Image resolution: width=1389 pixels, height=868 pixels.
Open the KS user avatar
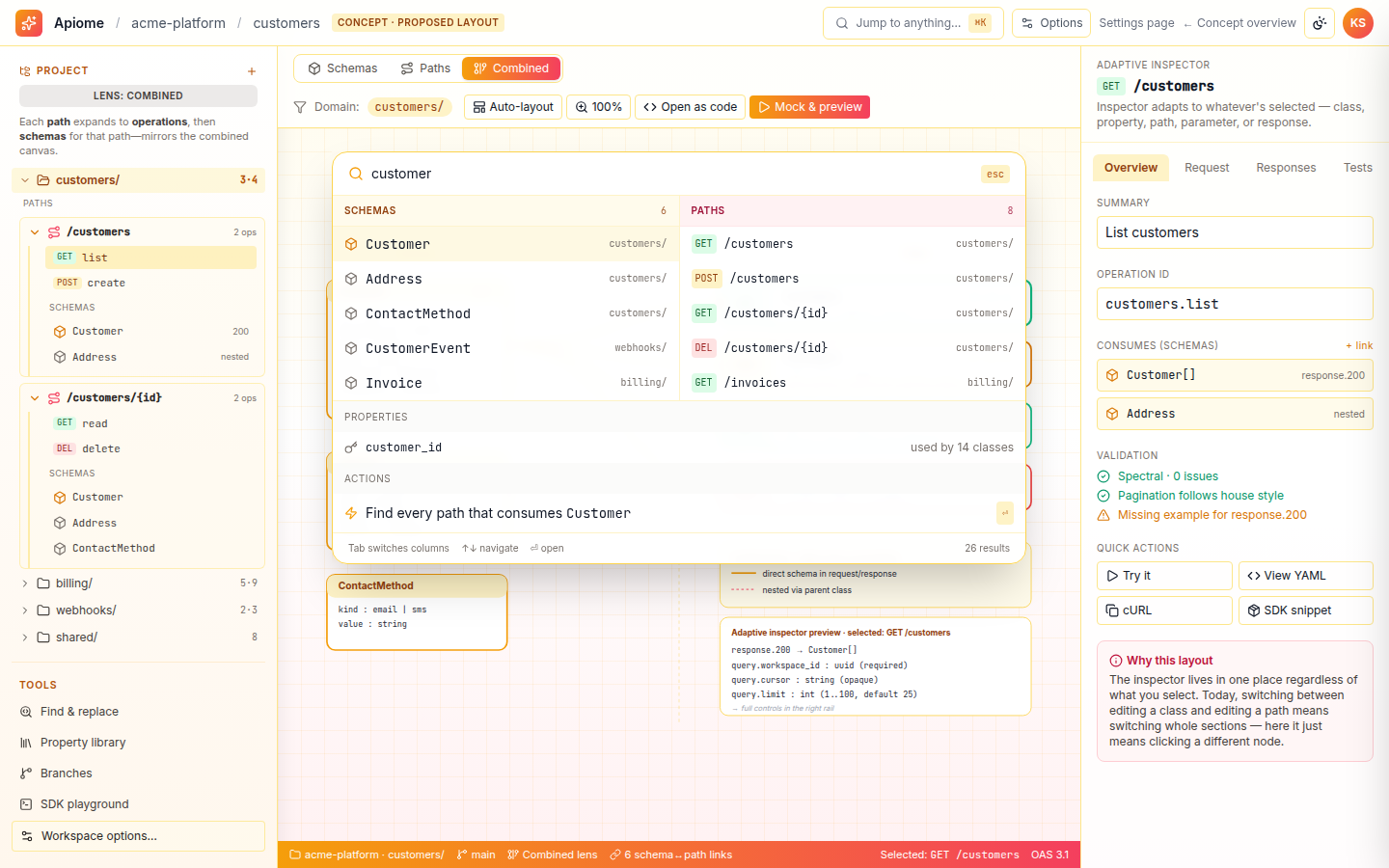pos(1358,23)
